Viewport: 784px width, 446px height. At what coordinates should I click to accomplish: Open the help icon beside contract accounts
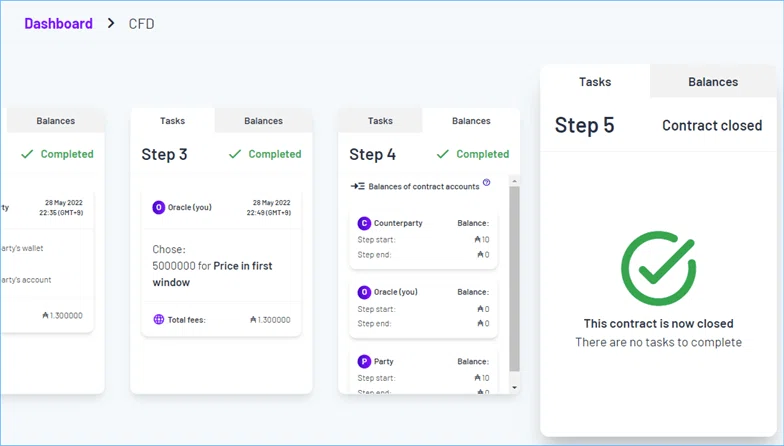click(486, 182)
